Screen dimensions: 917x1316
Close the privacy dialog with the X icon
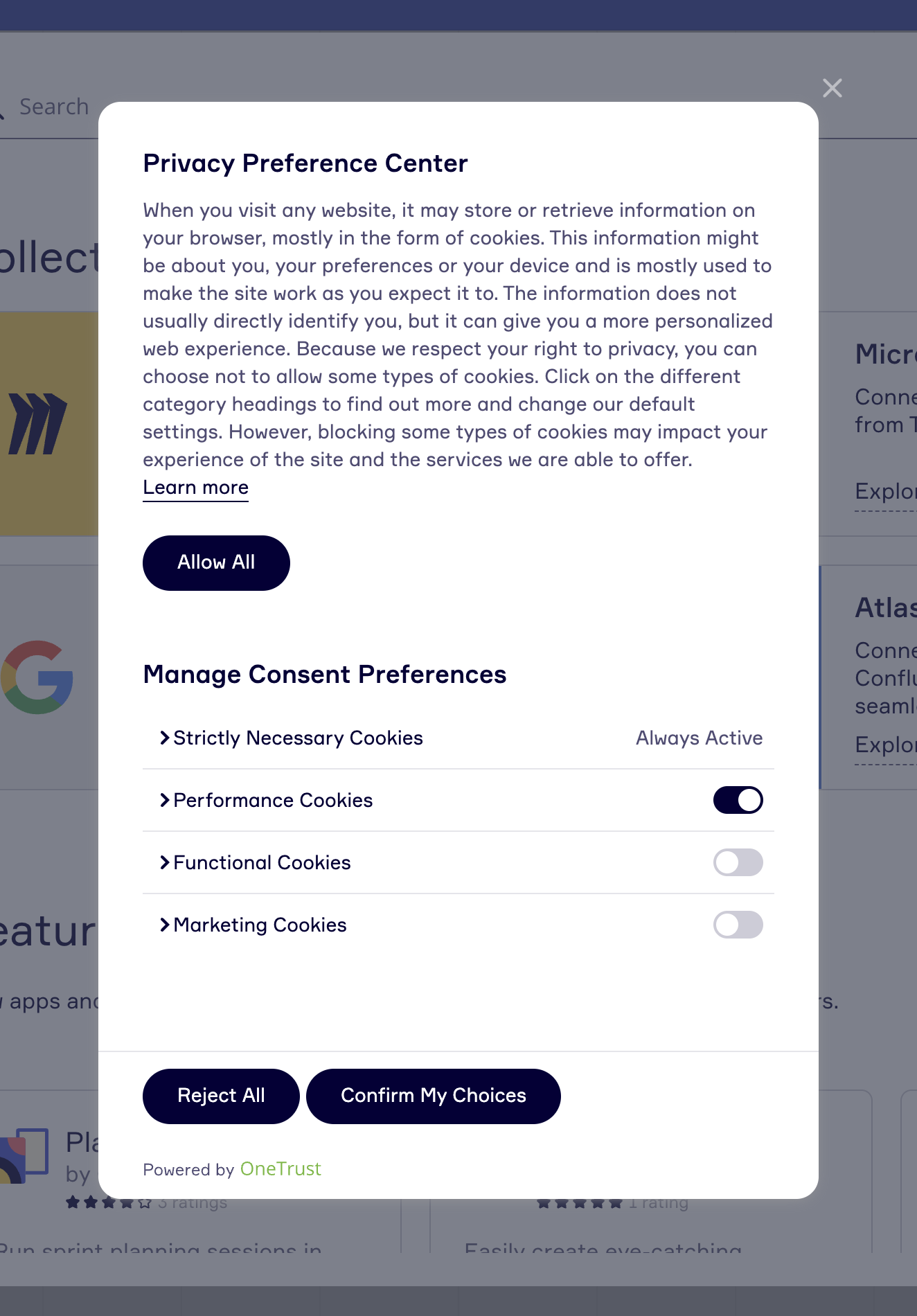click(832, 88)
